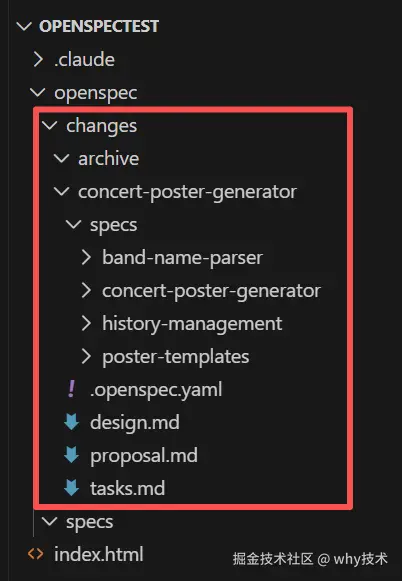Collapse the OPENSPECTEST root section
Viewport: 402px width, 581px height.
(24, 26)
